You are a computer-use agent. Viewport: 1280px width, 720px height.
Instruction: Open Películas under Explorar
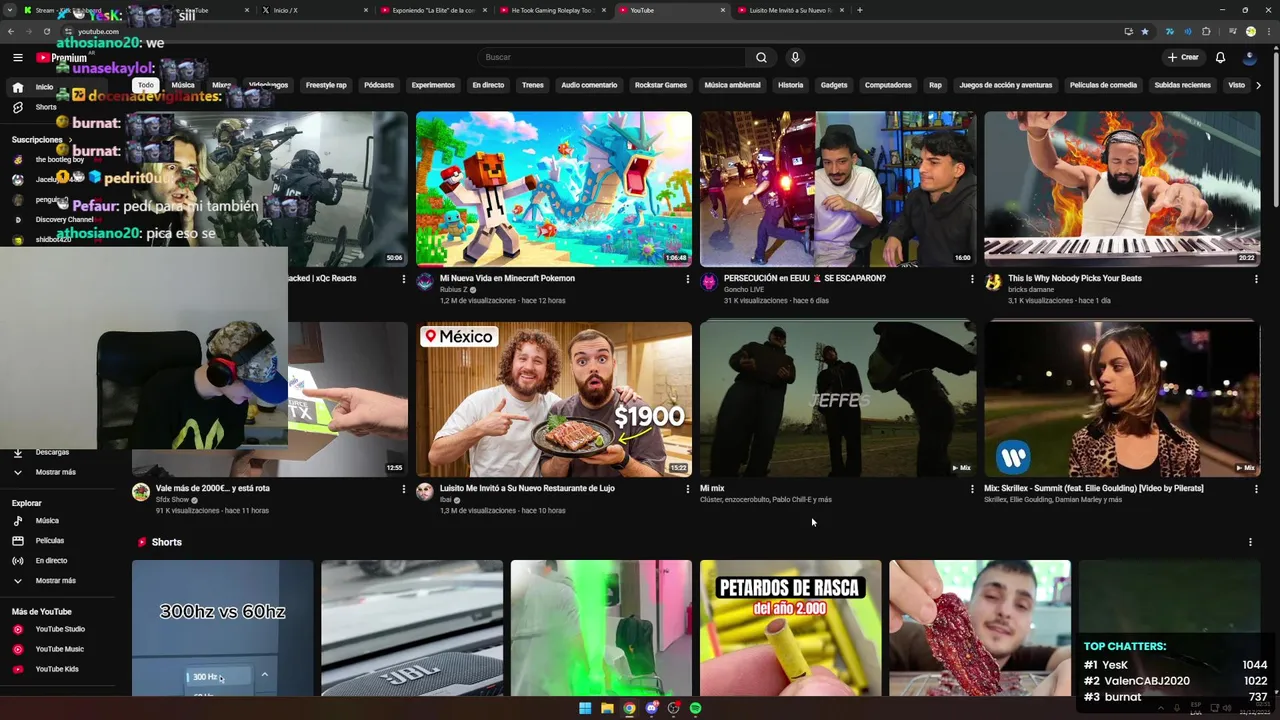[50, 540]
